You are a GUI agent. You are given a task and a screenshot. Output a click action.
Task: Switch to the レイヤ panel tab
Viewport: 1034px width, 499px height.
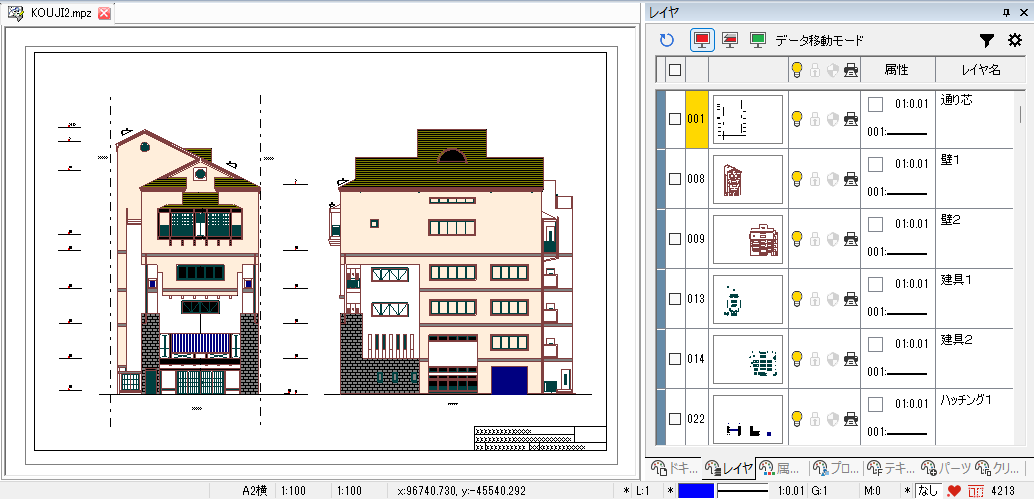point(729,469)
